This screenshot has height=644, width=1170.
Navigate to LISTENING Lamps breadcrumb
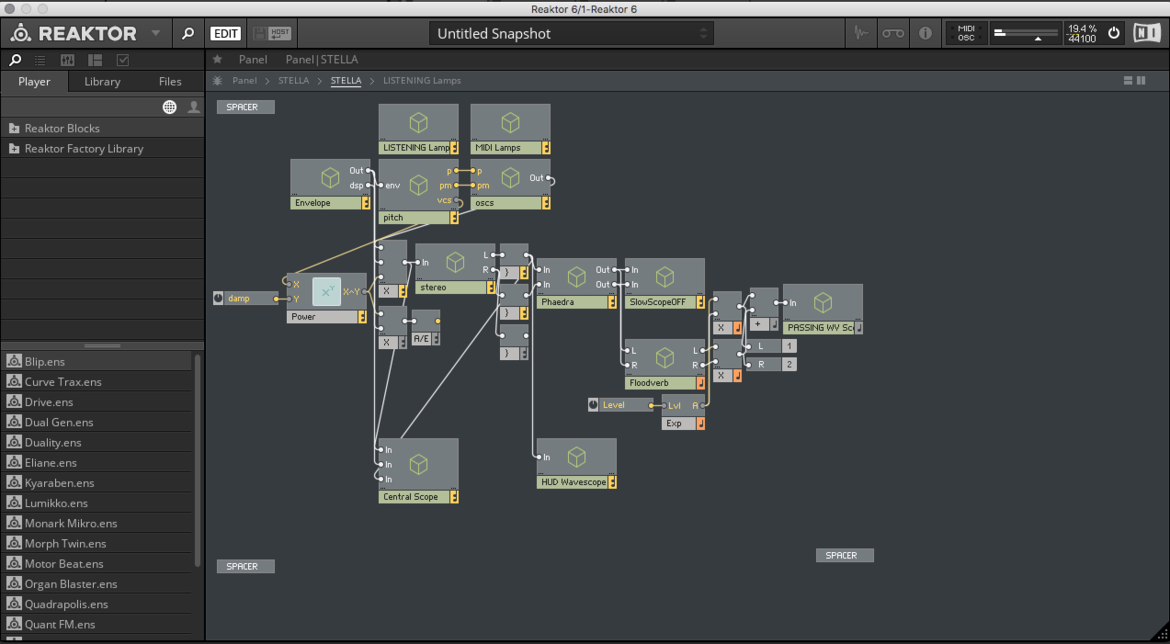tap(422, 81)
